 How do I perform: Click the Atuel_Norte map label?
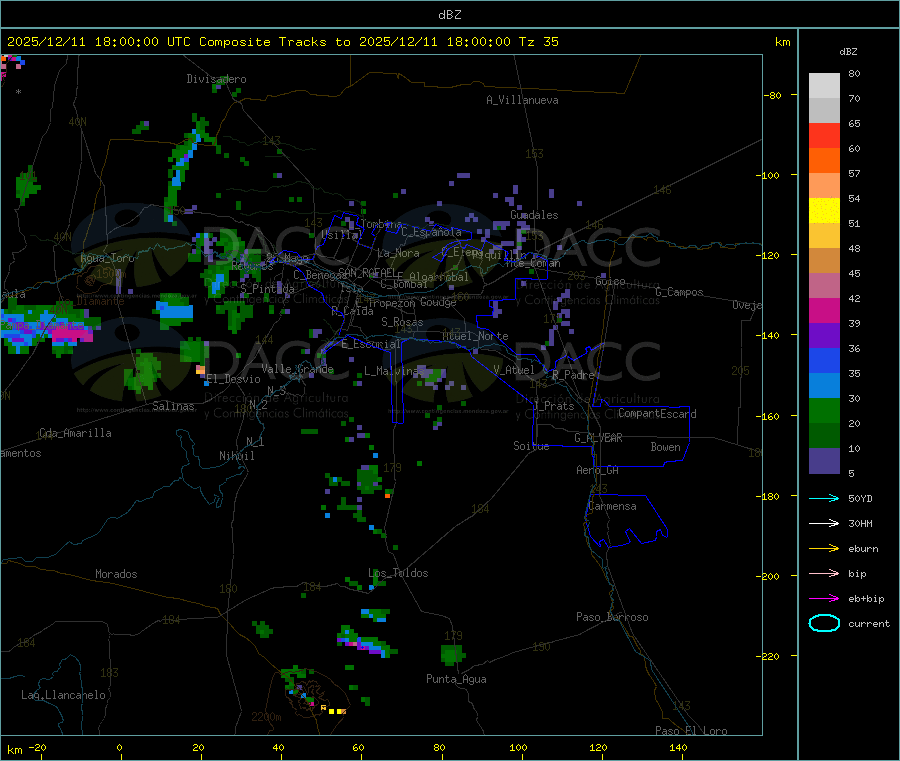point(475,336)
